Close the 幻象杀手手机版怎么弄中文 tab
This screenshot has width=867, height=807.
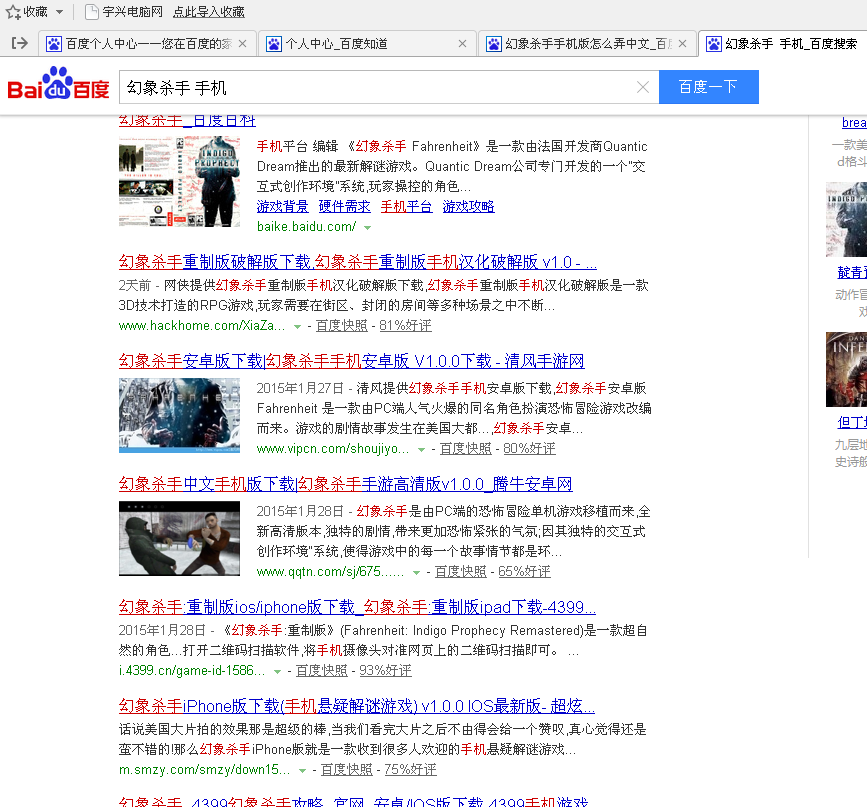pyautogui.click(x=682, y=44)
